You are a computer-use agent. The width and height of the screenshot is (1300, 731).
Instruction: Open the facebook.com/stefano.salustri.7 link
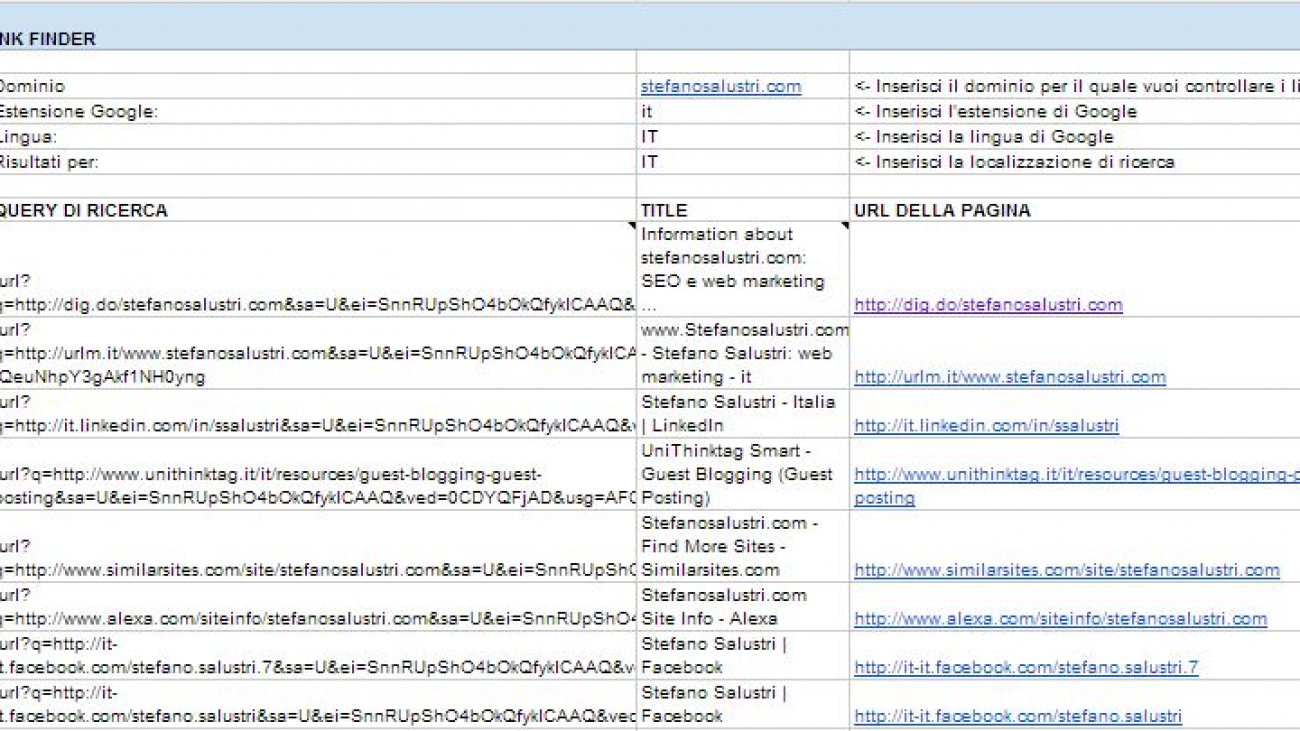click(x=1025, y=668)
